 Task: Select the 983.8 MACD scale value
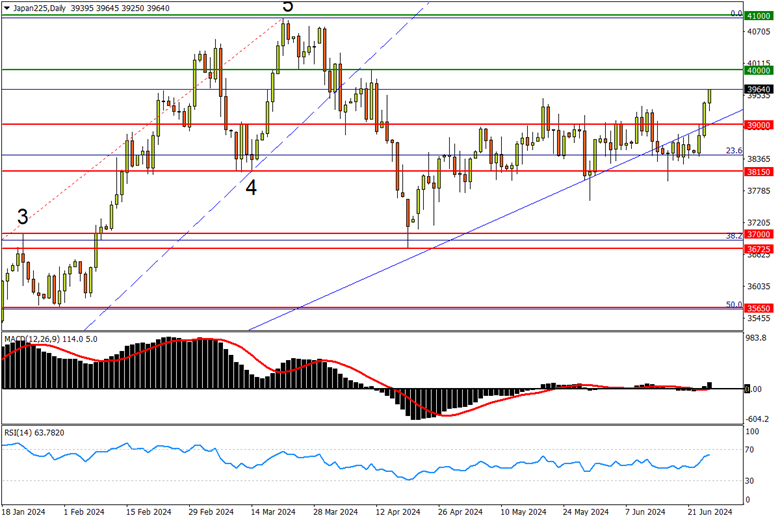point(757,338)
